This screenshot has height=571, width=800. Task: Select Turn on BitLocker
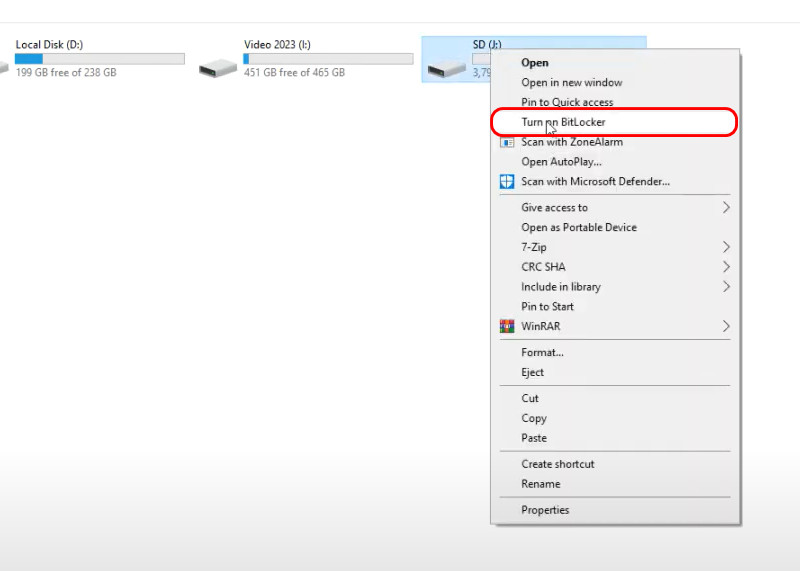(615, 122)
